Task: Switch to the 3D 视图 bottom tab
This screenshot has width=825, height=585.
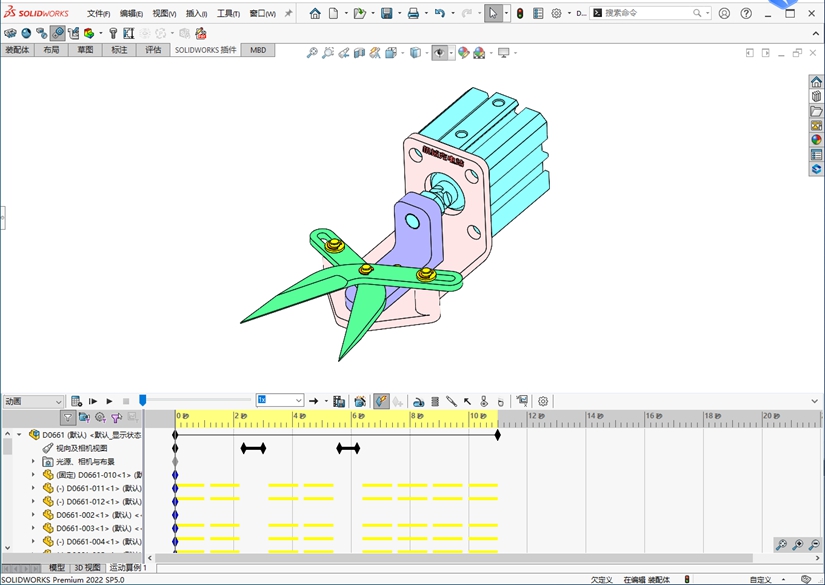Action: [x=87, y=567]
